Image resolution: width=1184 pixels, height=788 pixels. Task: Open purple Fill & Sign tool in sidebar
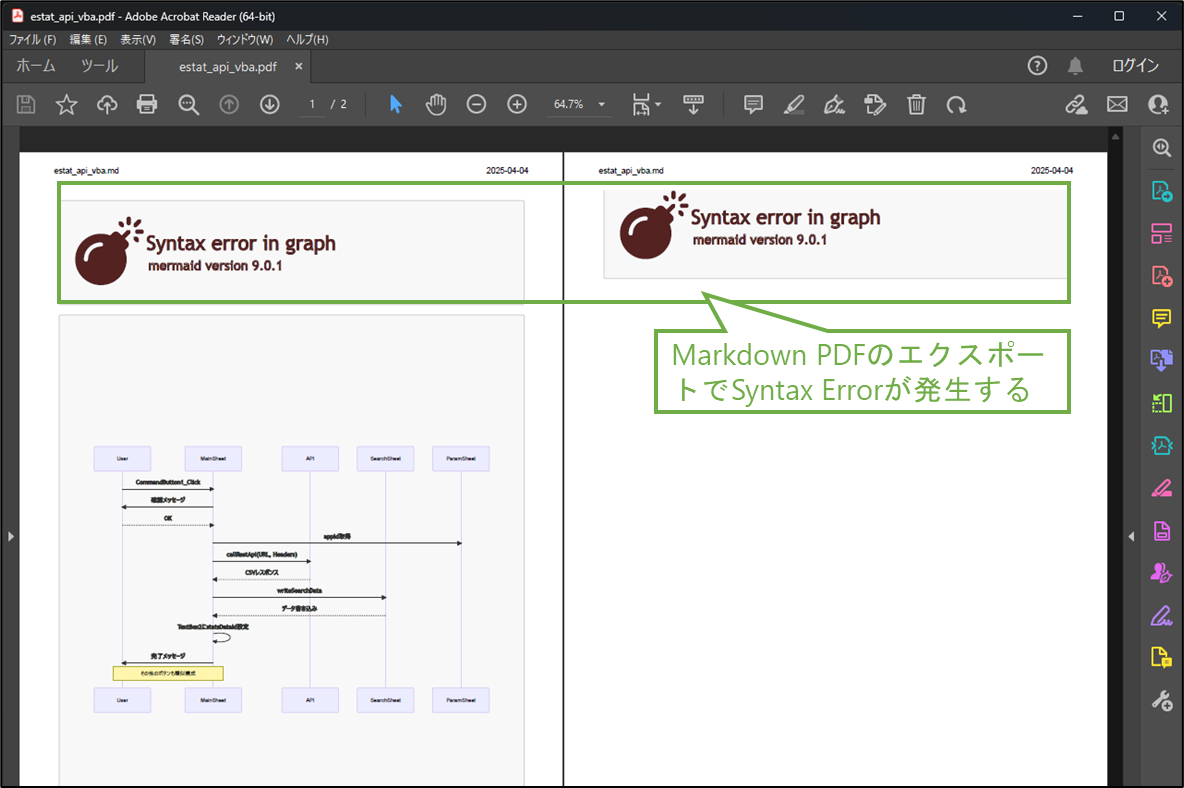coord(1162,616)
